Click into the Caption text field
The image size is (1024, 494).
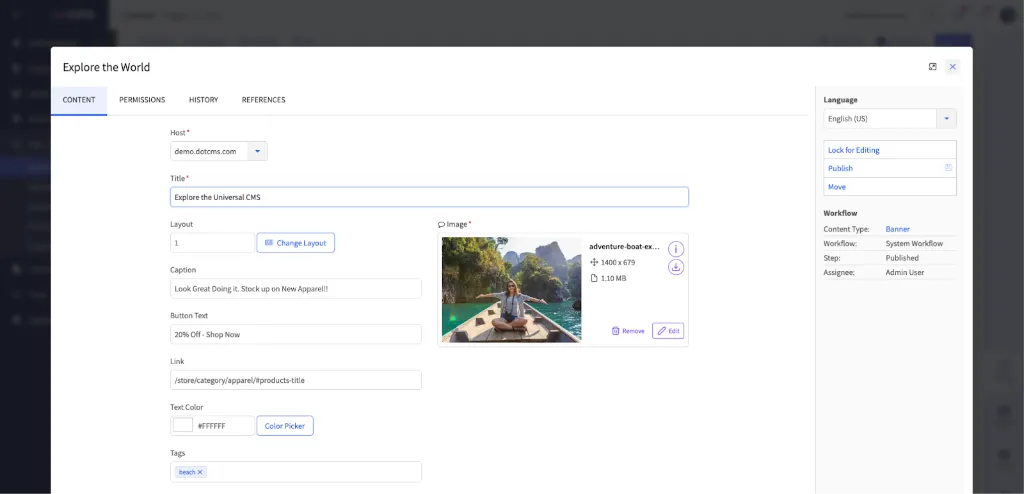295,288
